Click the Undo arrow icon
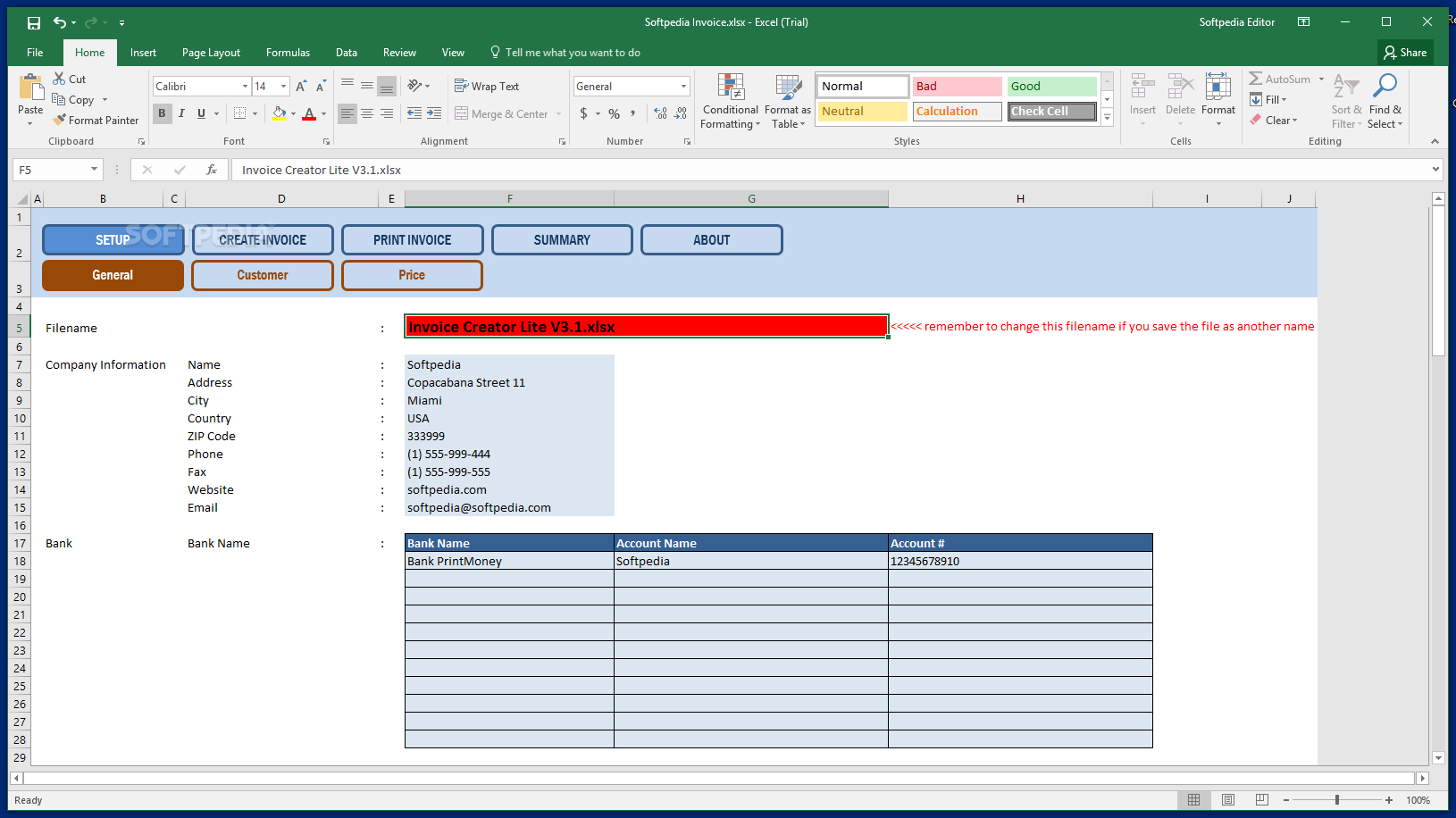The width and height of the screenshot is (1456, 818). click(59, 22)
